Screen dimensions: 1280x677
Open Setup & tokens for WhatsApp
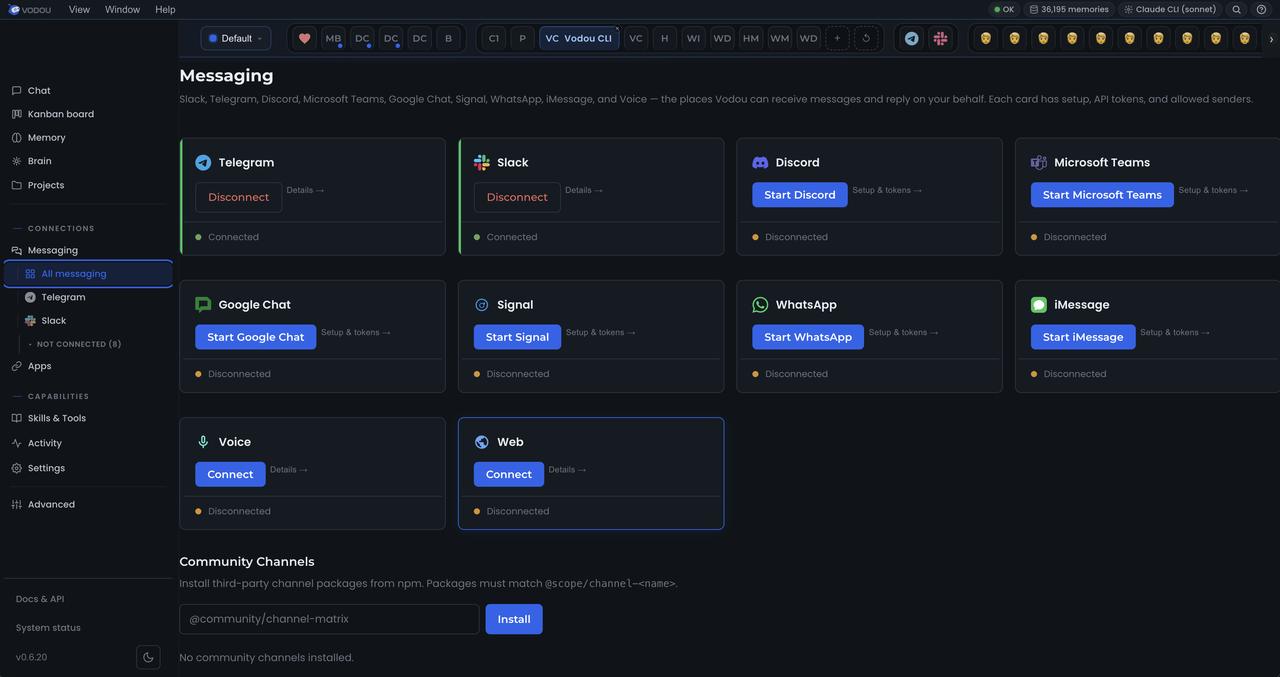(903, 332)
